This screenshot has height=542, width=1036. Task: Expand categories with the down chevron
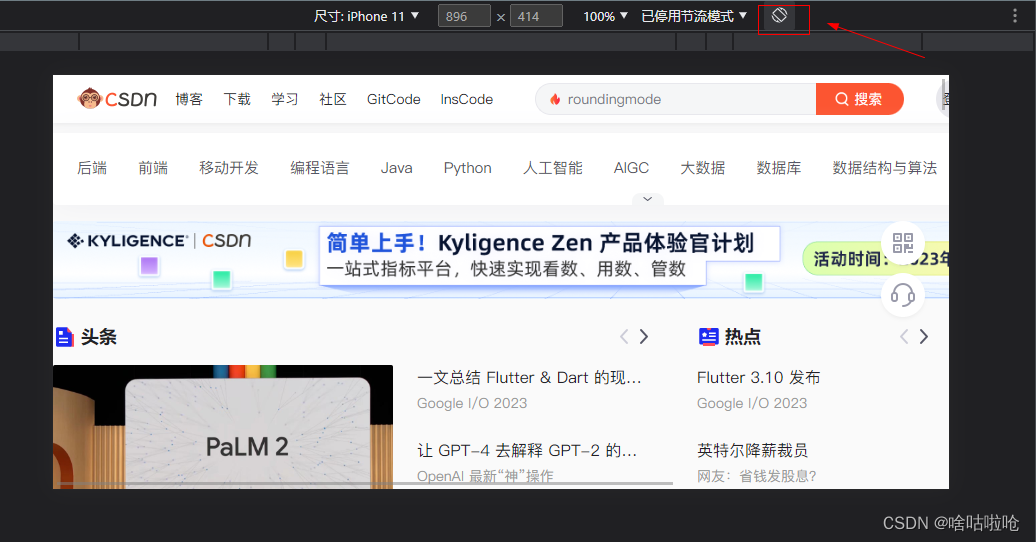point(648,199)
